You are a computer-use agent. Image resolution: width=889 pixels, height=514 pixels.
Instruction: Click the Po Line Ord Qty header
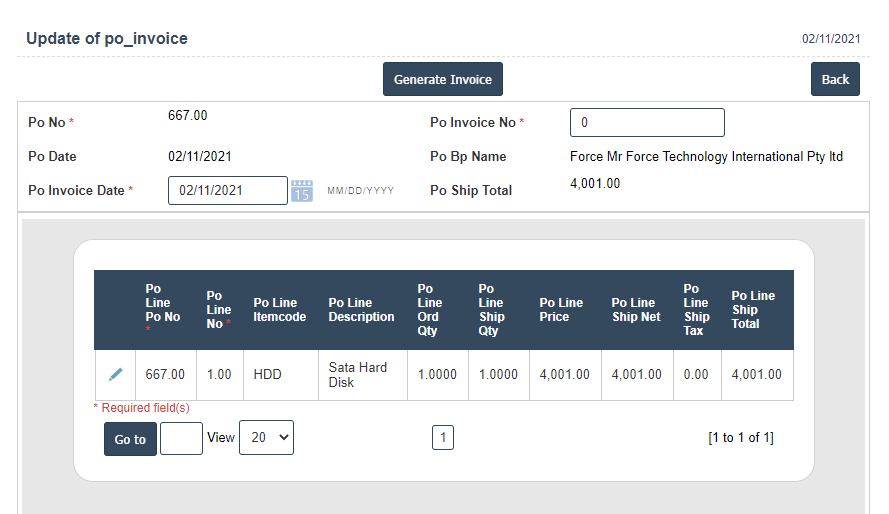(430, 310)
